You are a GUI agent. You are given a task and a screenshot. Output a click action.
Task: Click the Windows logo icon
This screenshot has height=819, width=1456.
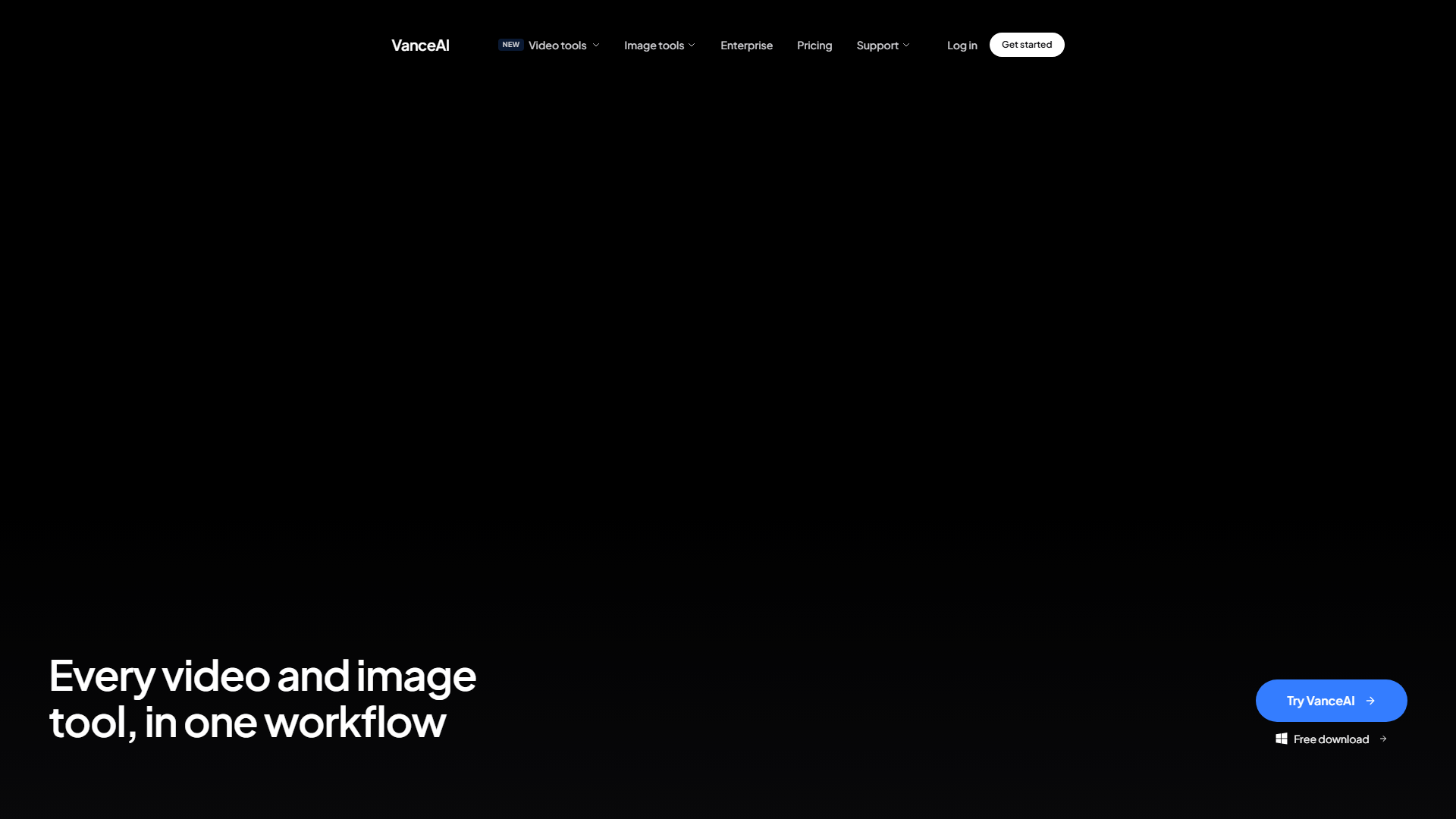(x=1282, y=739)
